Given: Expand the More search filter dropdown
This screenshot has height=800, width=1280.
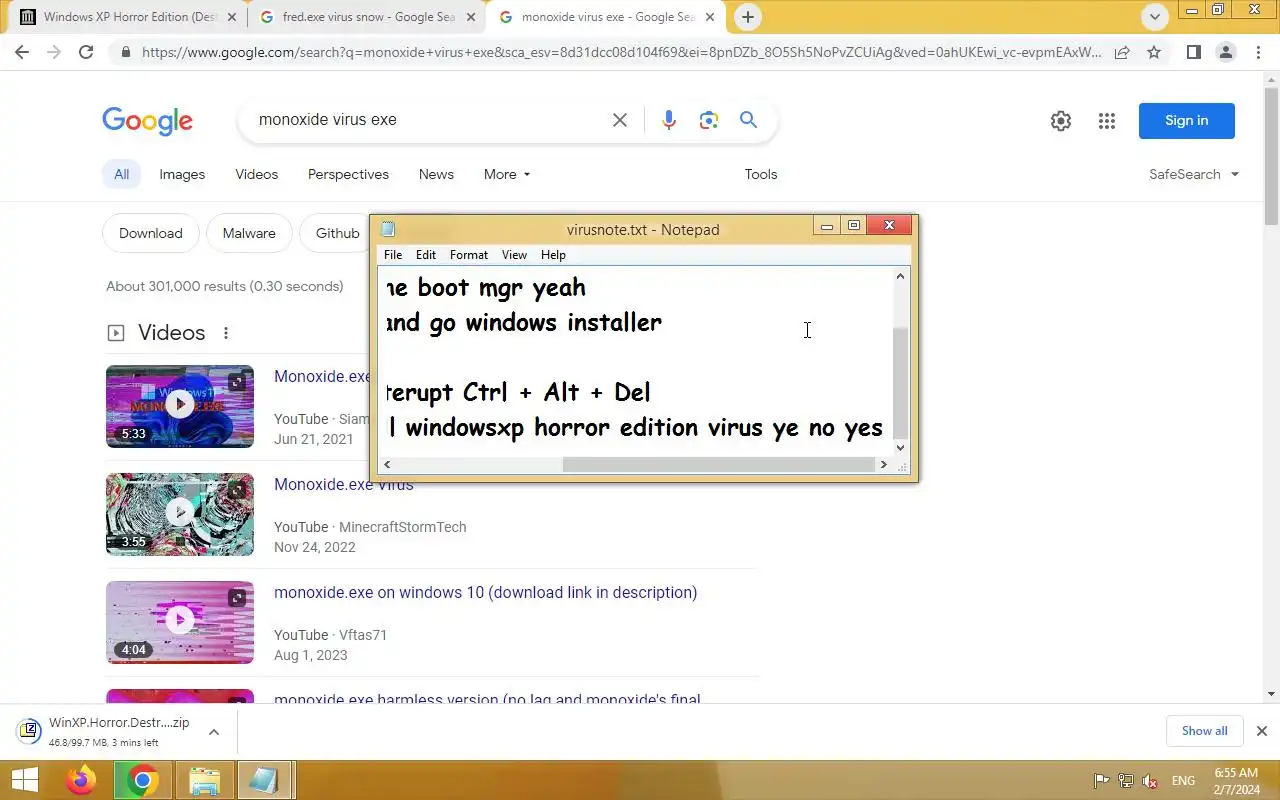Looking at the screenshot, I should (x=507, y=174).
